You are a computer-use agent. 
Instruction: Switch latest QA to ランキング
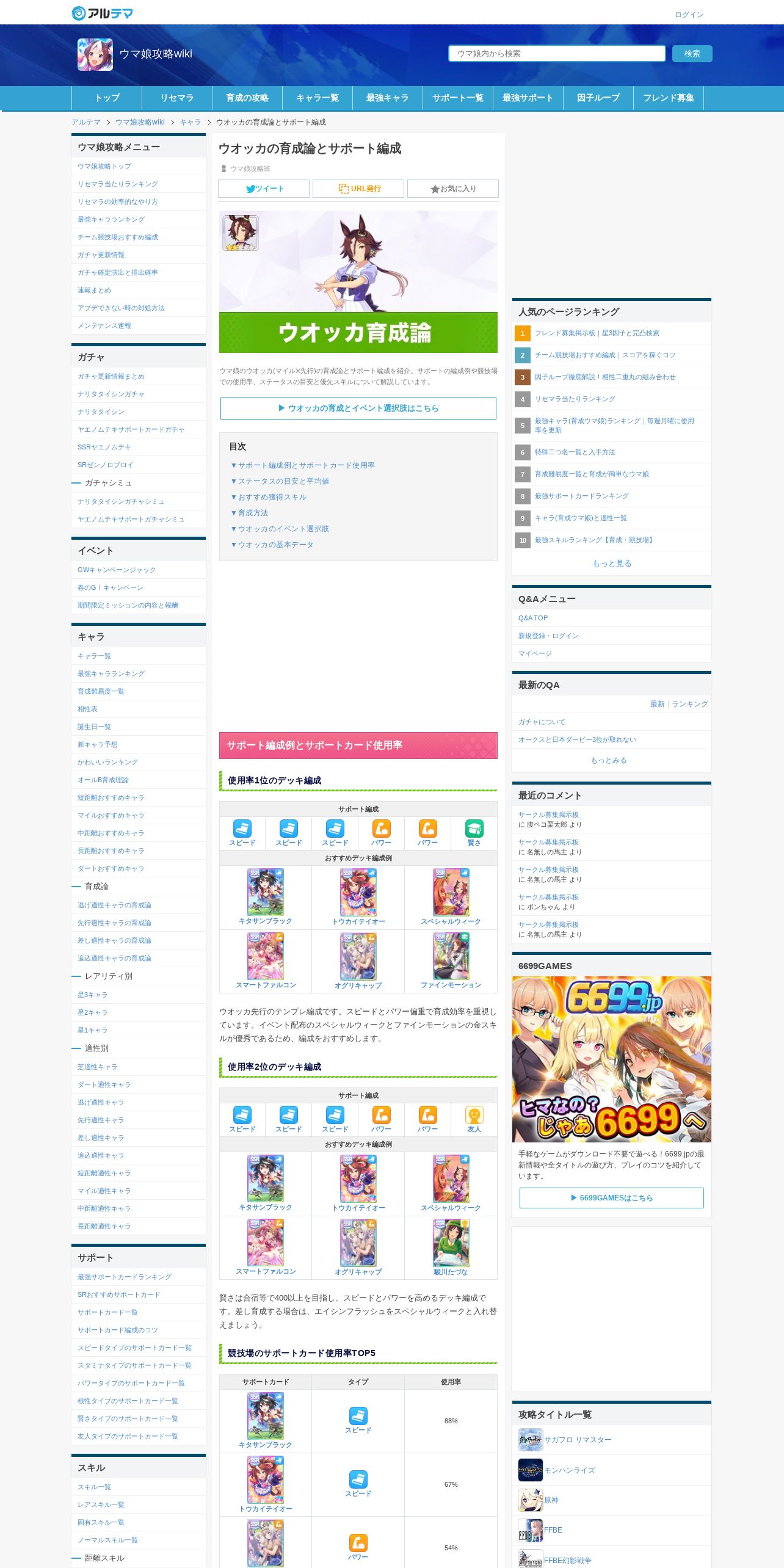tap(690, 704)
